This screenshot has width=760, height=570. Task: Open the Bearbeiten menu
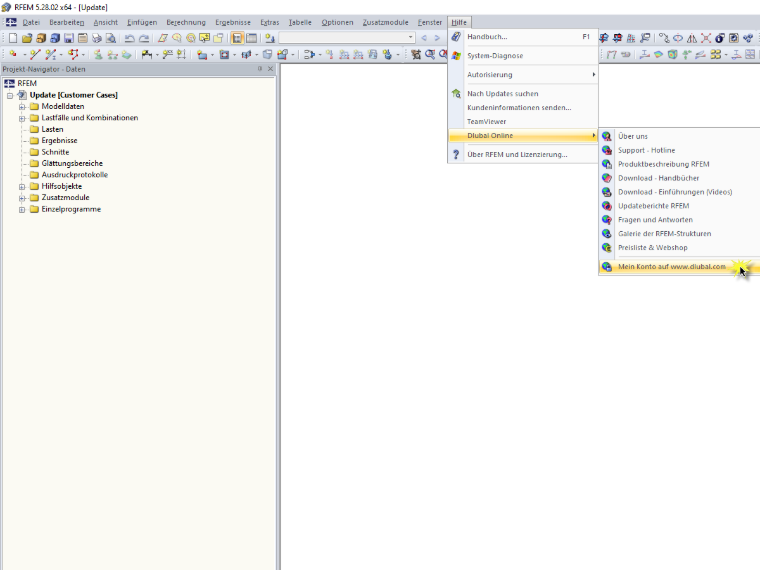(x=66, y=22)
